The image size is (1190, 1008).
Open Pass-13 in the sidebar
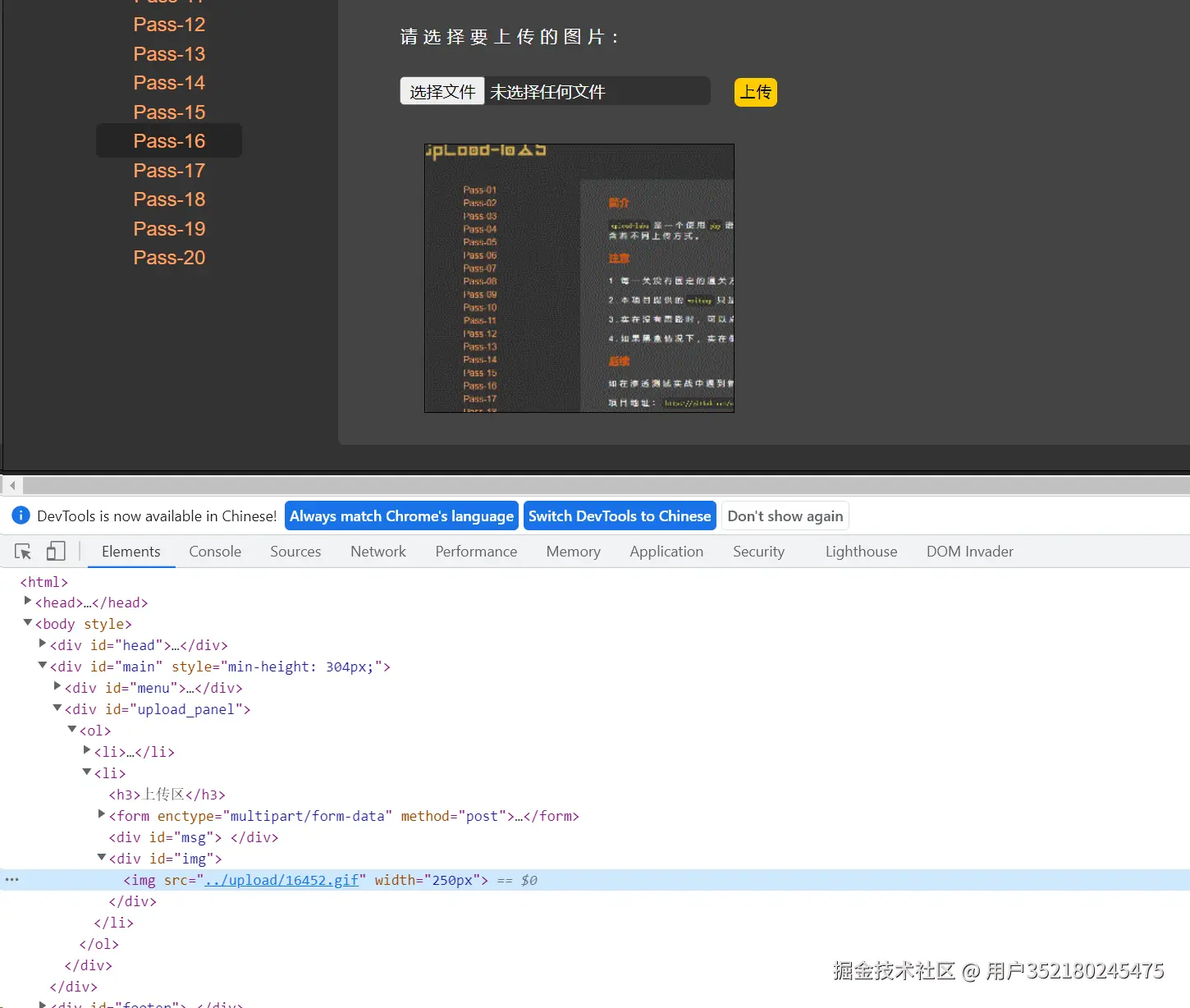click(x=169, y=54)
